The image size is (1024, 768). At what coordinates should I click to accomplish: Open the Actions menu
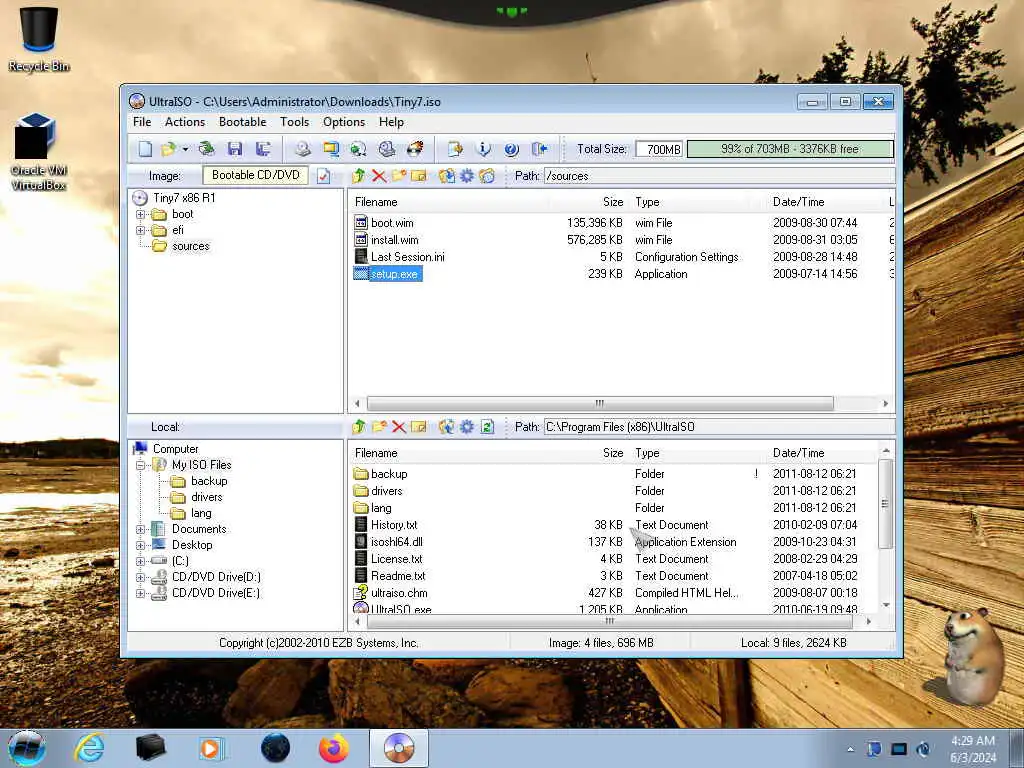click(185, 122)
